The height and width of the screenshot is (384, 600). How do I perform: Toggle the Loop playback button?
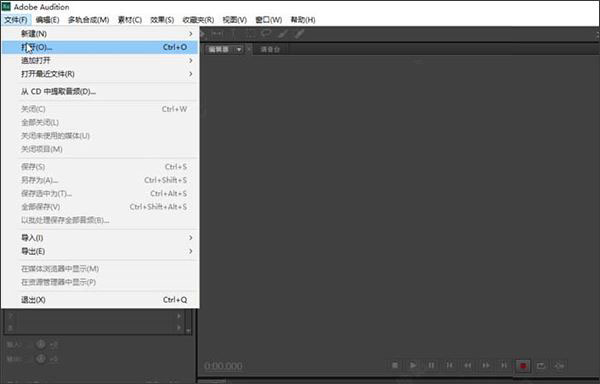point(541,366)
